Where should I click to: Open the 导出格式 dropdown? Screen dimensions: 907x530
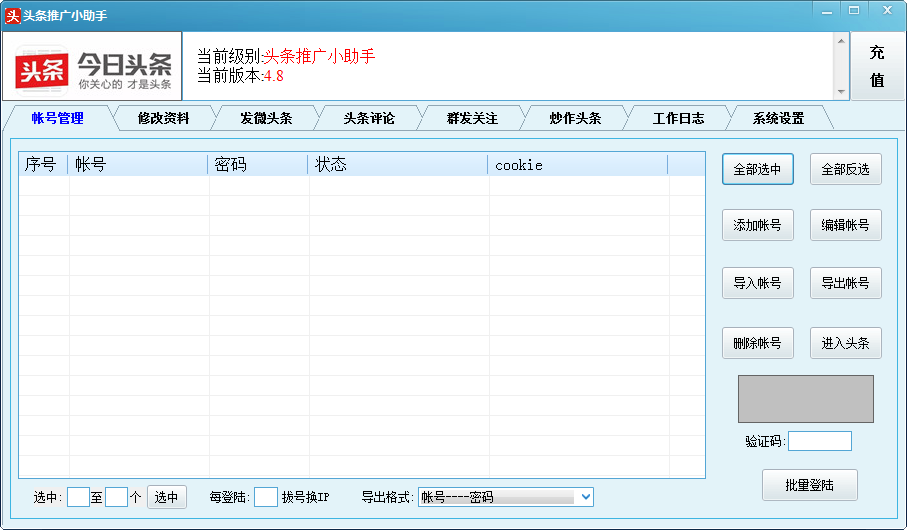[506, 497]
